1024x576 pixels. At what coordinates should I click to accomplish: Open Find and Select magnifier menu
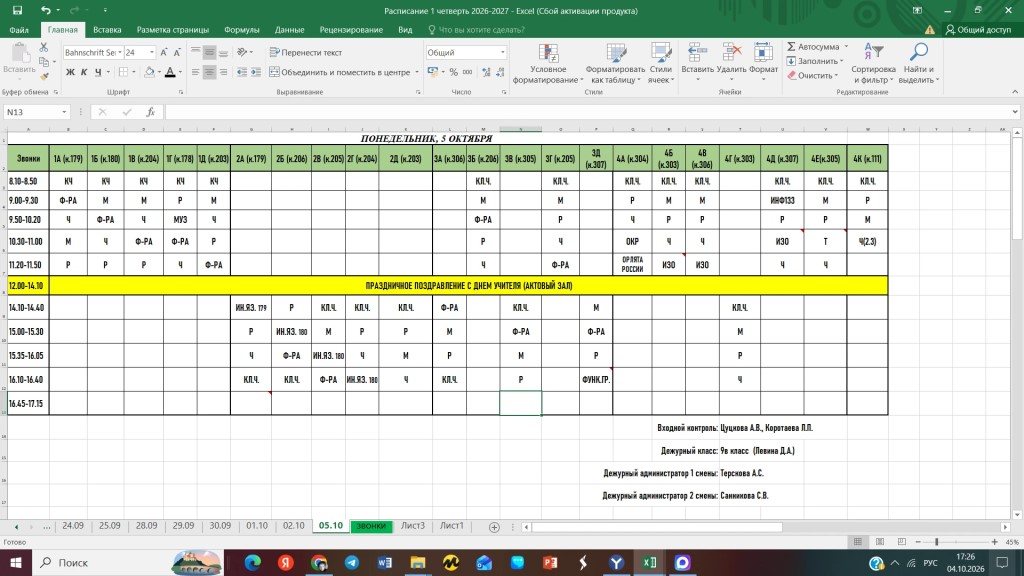pyautogui.click(x=919, y=63)
